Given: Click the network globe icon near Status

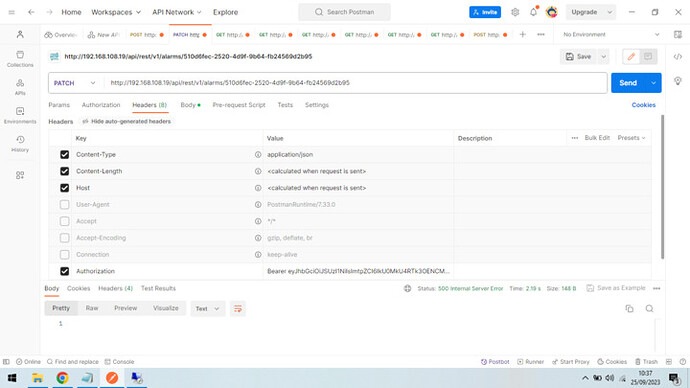Looking at the screenshot, I should coord(407,289).
